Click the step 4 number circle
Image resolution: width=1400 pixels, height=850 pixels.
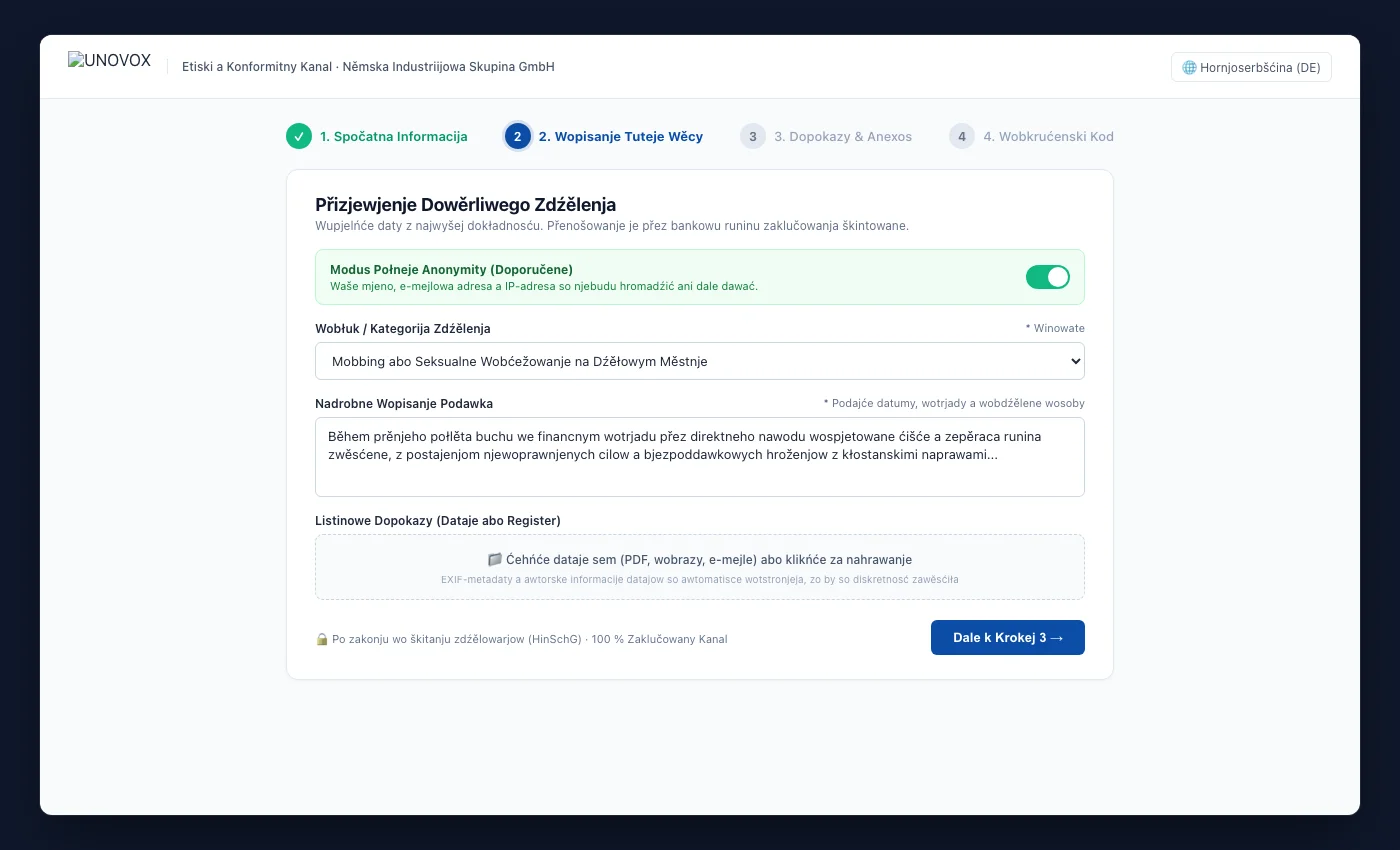[x=962, y=136]
